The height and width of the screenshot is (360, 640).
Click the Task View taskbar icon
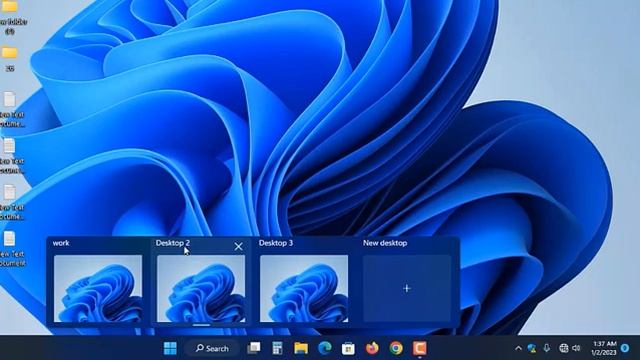point(253,348)
